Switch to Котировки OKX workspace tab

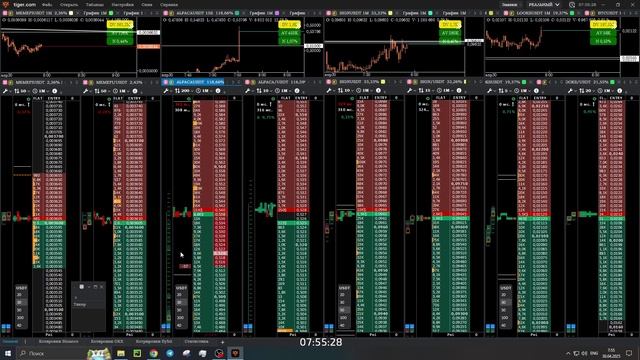coord(107,341)
